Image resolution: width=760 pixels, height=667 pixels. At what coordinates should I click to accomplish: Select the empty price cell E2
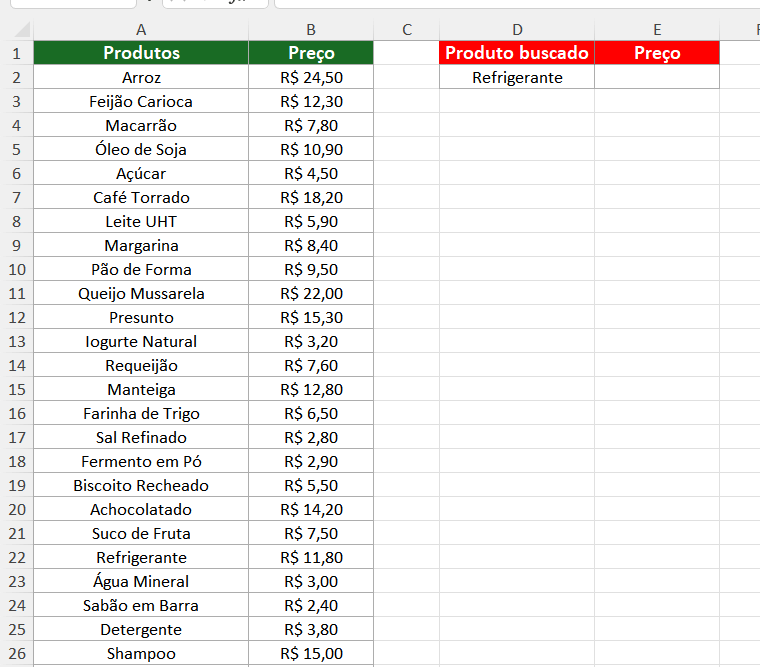click(657, 77)
